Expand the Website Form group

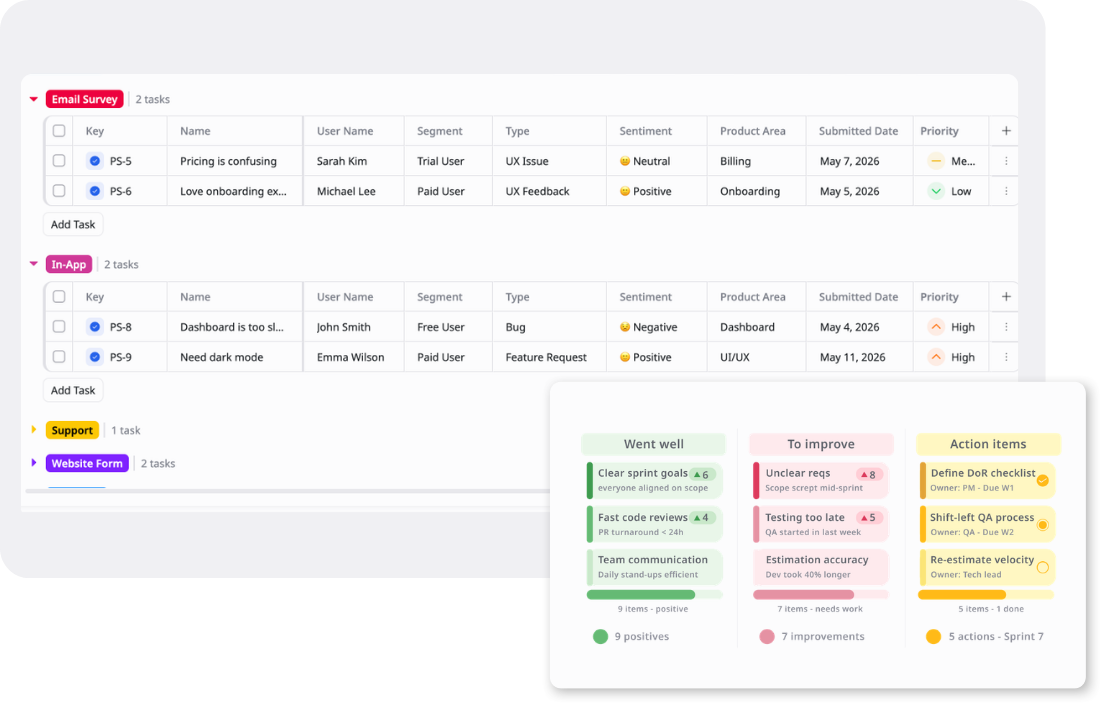click(34, 463)
